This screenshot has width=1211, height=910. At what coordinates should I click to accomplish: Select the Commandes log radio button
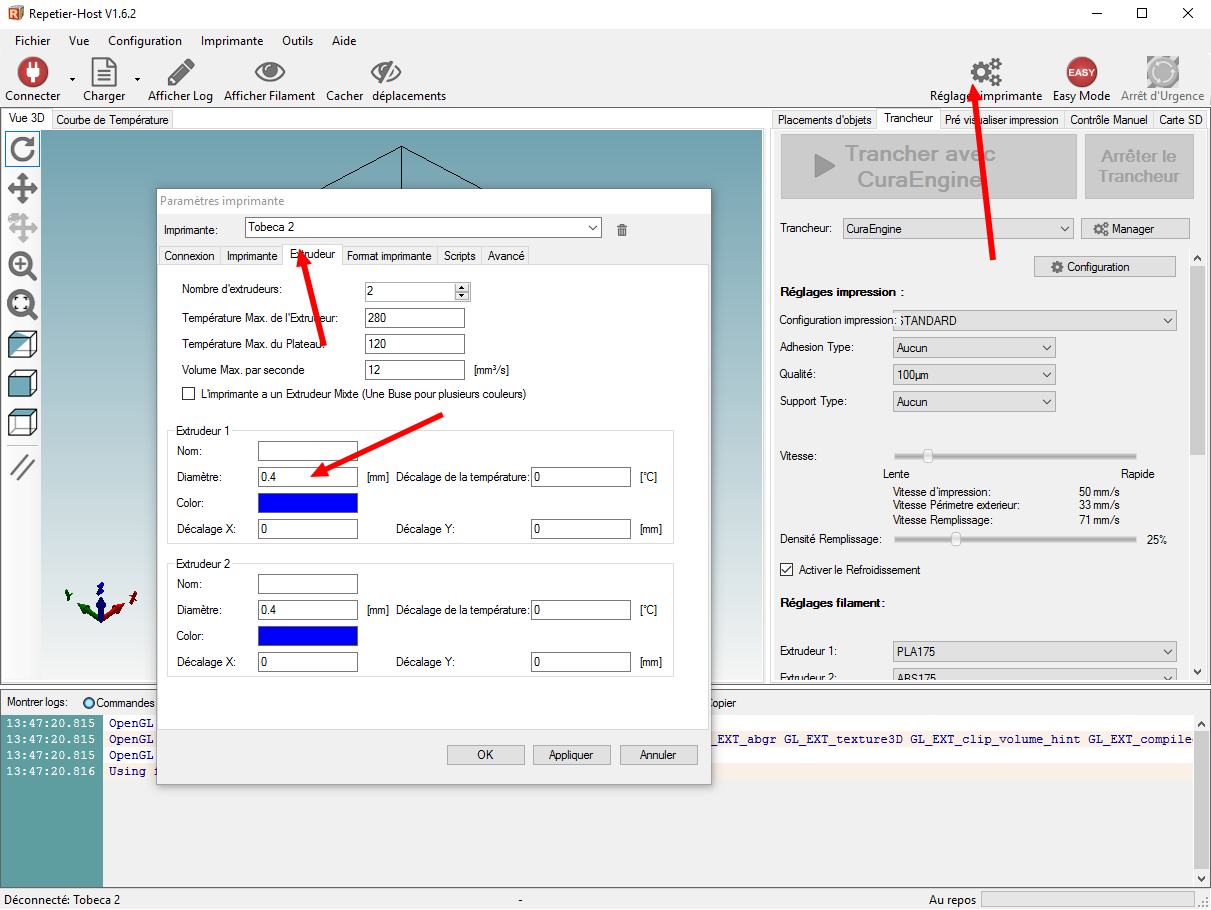click(89, 703)
